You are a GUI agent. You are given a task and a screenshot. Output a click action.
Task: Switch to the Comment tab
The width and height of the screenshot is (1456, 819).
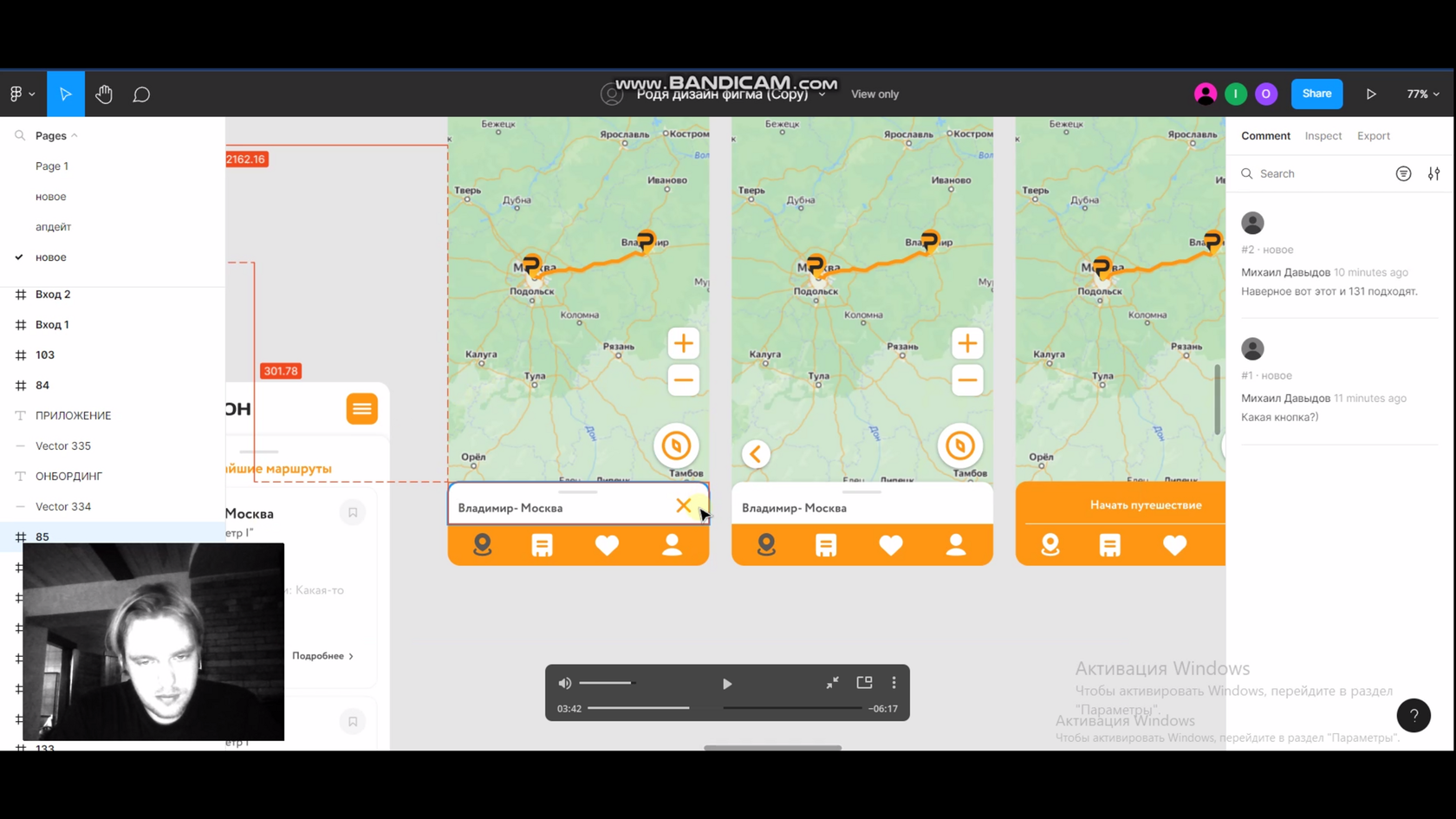(1265, 135)
